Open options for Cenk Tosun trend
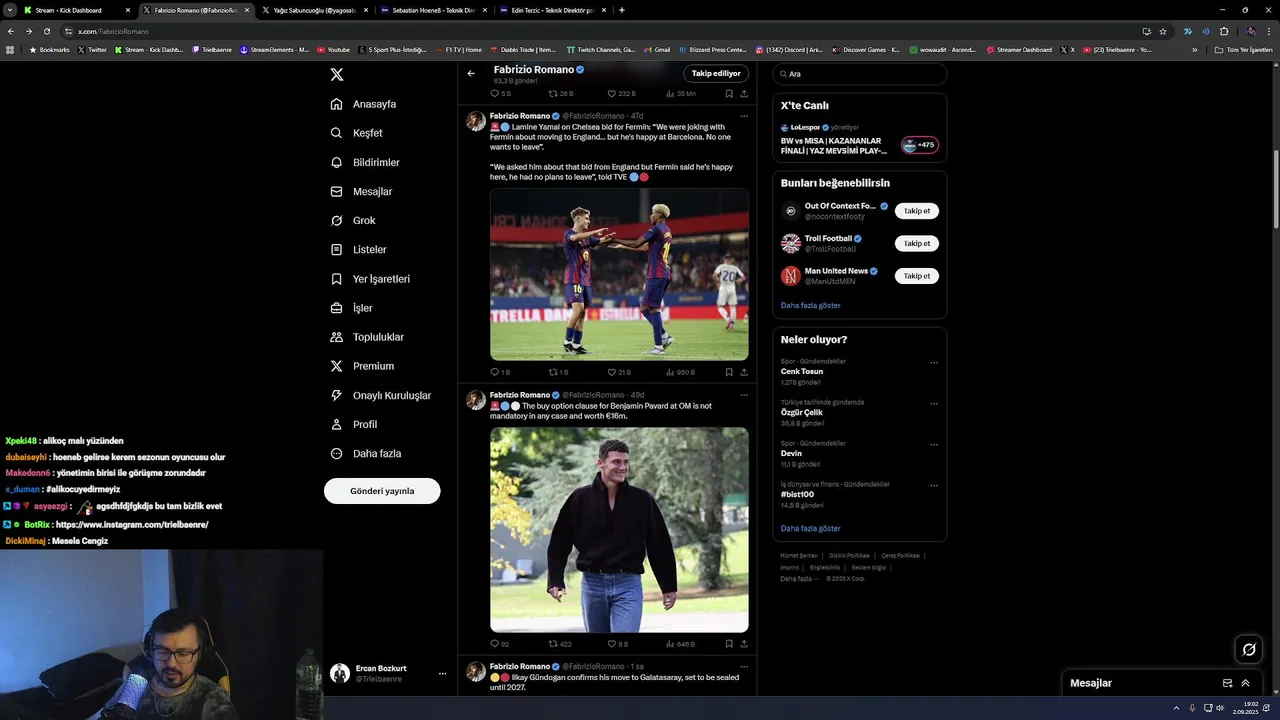The image size is (1280, 720). pyautogui.click(x=934, y=362)
